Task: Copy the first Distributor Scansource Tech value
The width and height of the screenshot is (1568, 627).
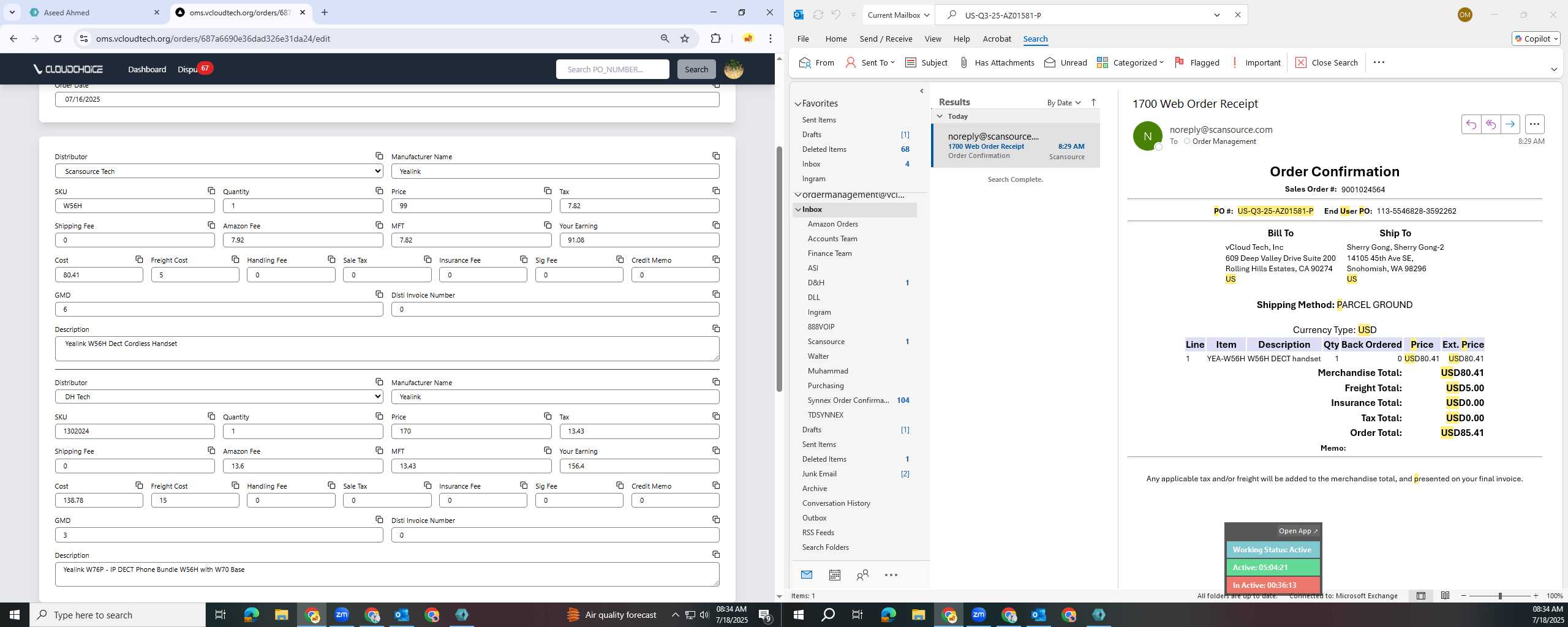Action: click(379, 156)
